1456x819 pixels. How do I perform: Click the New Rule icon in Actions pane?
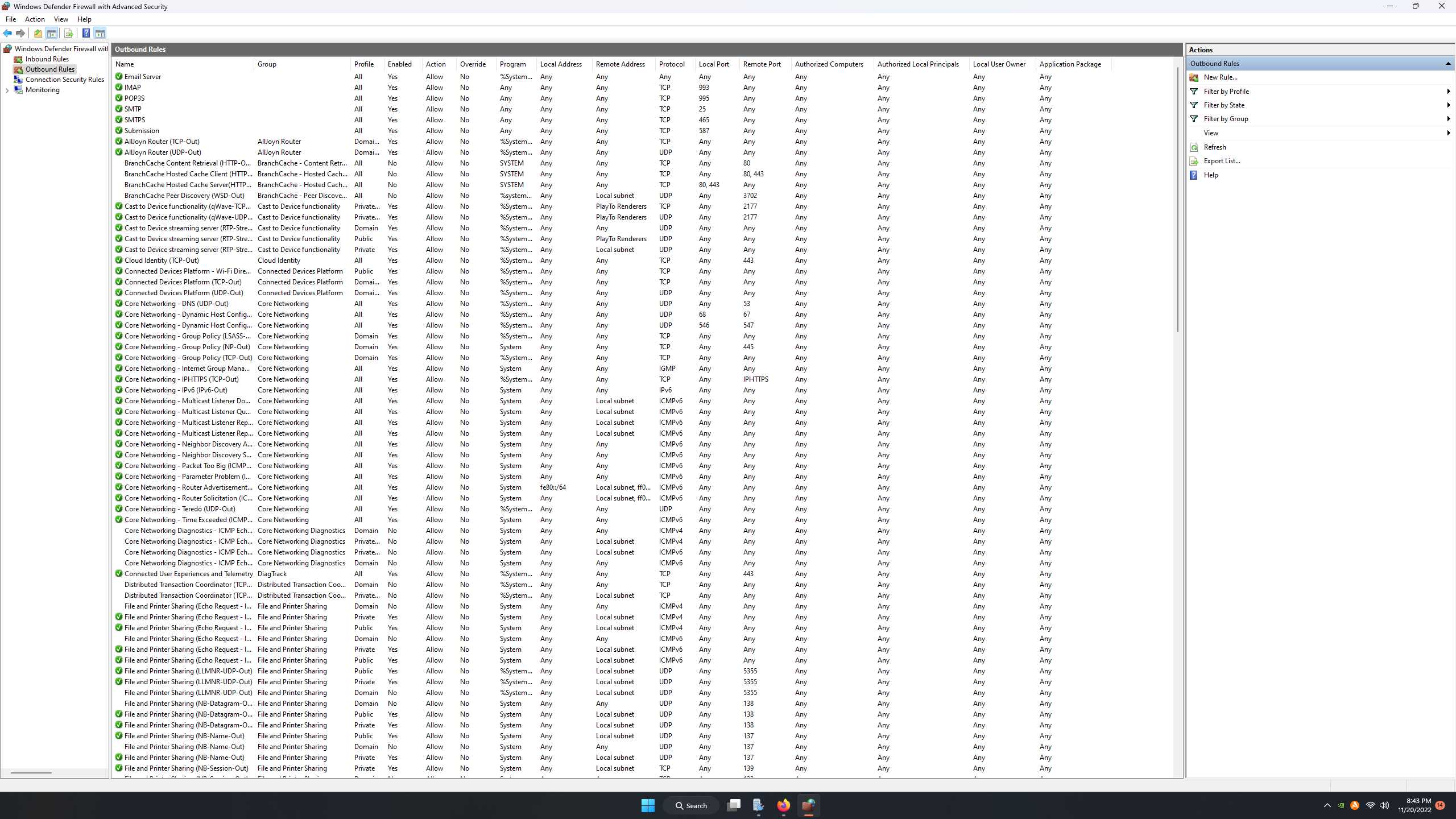(1194, 77)
